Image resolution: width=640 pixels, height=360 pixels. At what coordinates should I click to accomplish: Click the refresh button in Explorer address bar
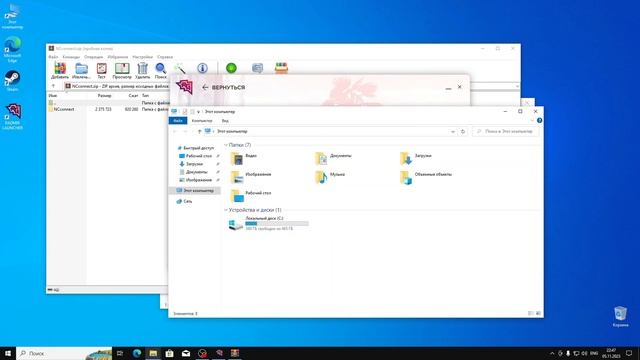point(462,131)
